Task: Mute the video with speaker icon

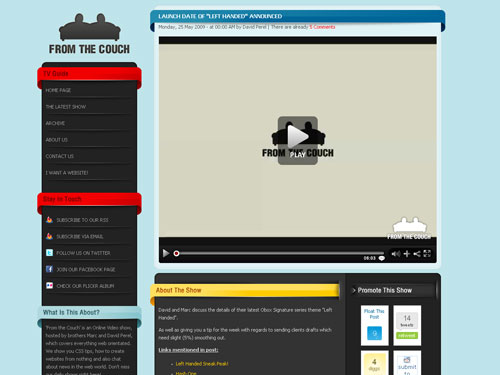Action: [x=396, y=254]
